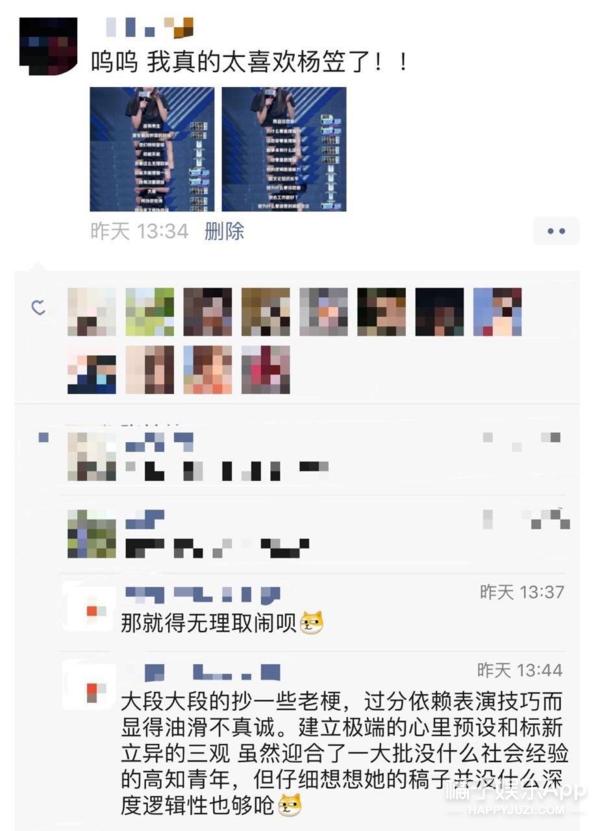Tap the comment bubble icon beside comments

(43, 438)
